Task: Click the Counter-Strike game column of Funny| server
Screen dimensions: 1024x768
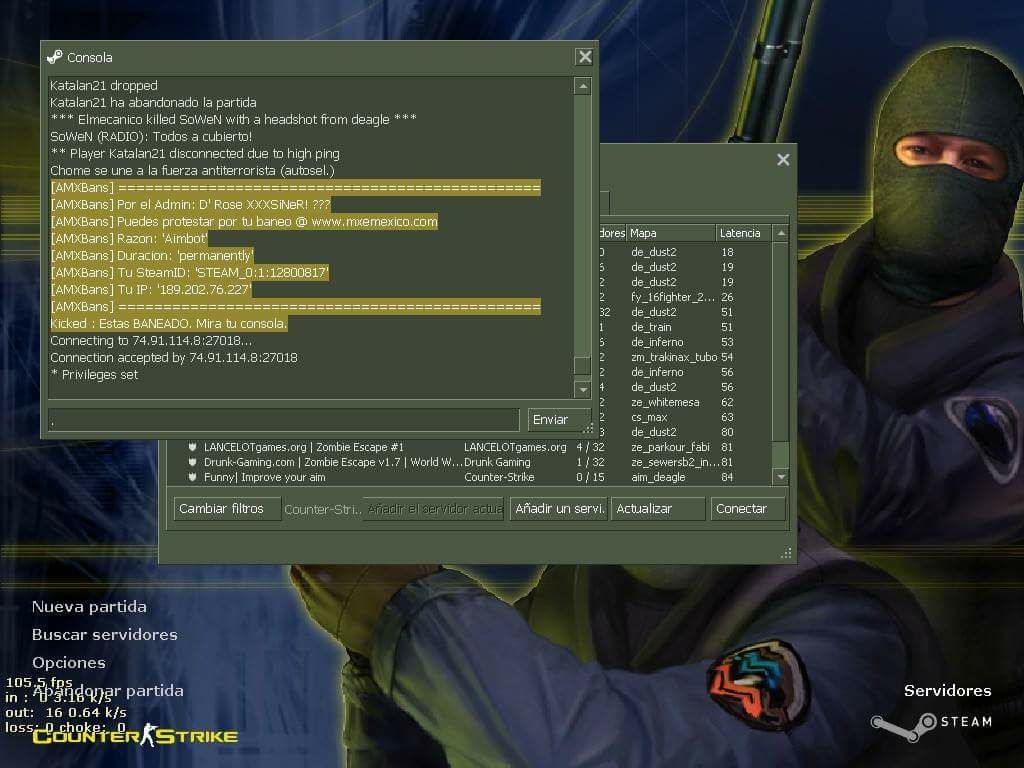Action: click(x=499, y=477)
